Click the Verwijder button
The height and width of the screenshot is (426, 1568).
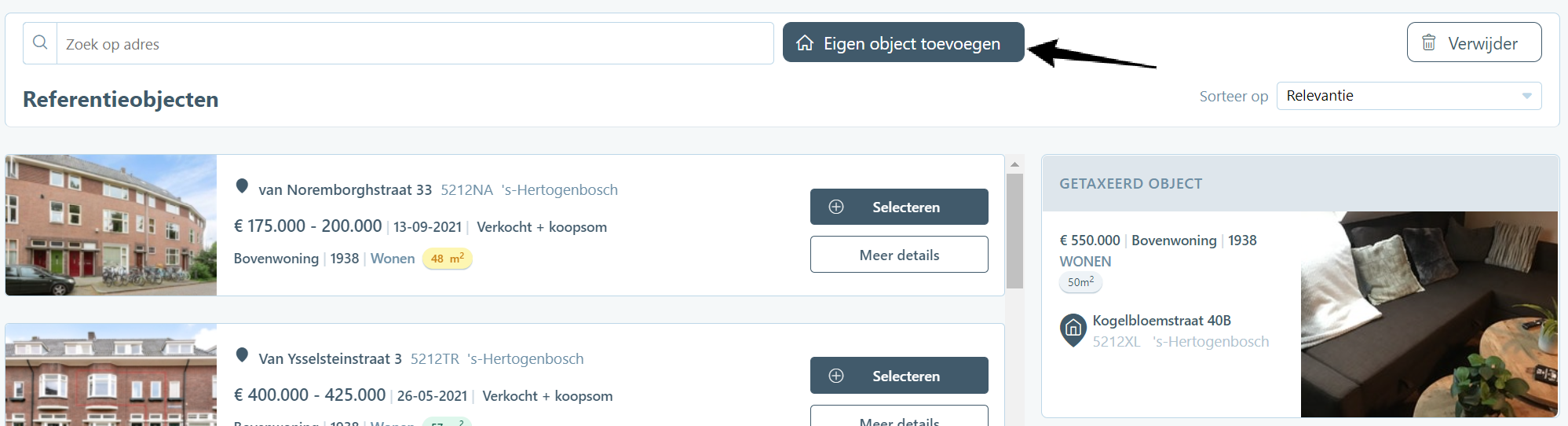click(x=1474, y=42)
